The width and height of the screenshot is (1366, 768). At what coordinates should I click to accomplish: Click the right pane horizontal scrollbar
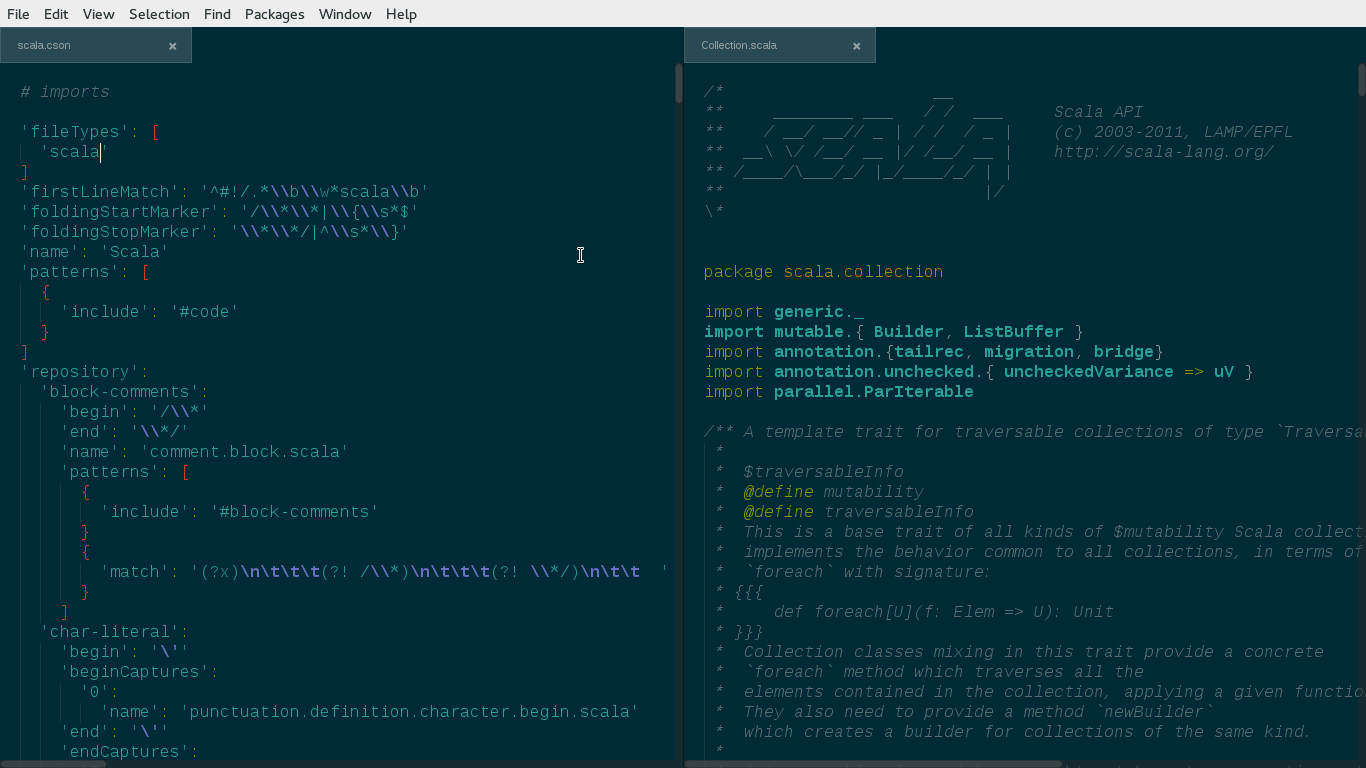(872, 764)
